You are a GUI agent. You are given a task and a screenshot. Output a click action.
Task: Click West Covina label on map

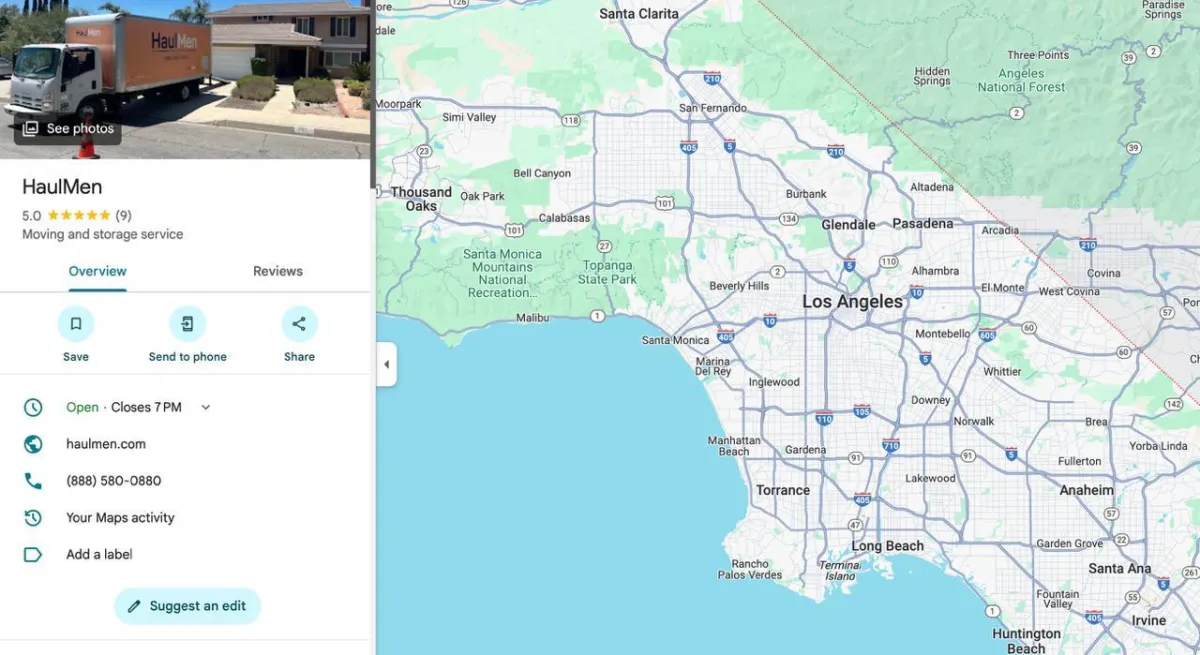pos(1069,292)
